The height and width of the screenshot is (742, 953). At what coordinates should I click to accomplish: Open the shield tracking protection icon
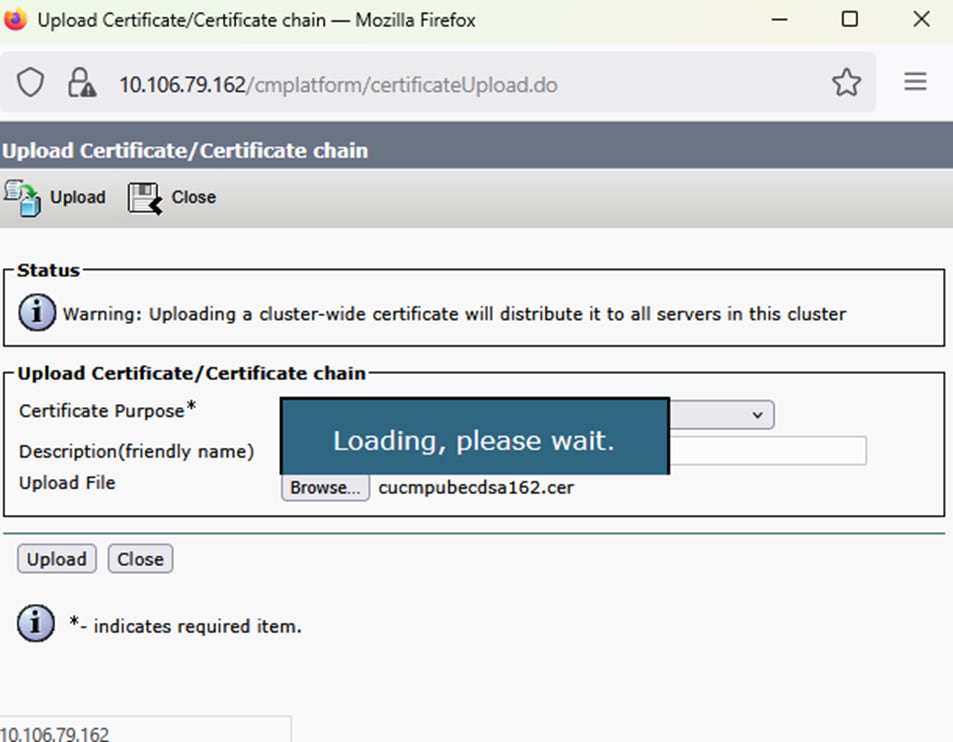pyautogui.click(x=30, y=83)
